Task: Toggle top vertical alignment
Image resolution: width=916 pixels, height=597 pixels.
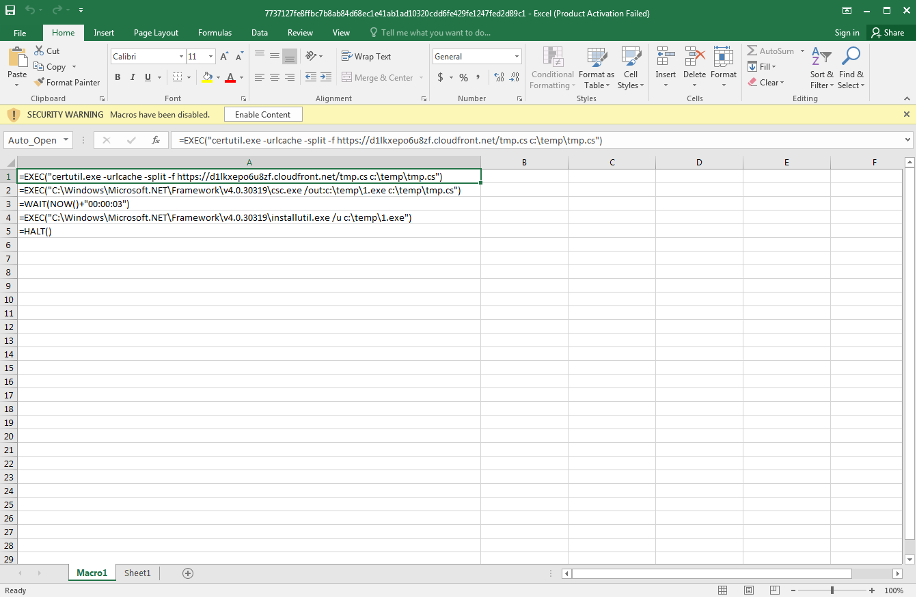Action: pos(259,56)
